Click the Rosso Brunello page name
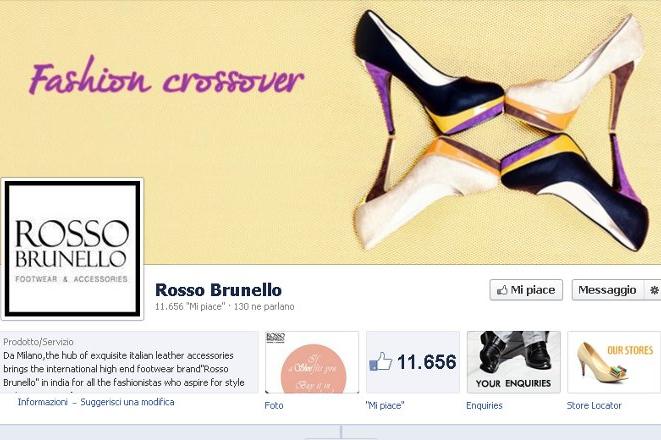 [218, 290]
